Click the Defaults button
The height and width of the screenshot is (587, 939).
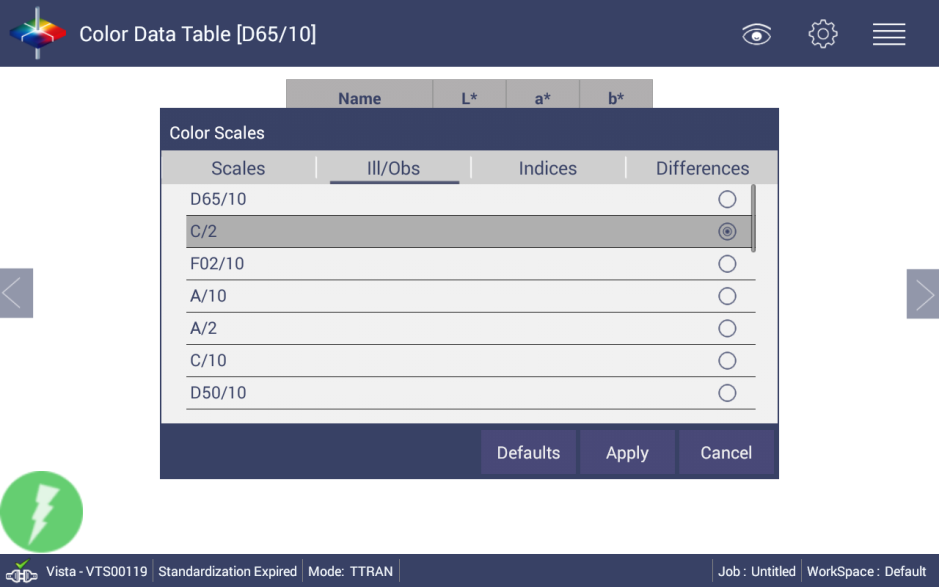(x=528, y=453)
